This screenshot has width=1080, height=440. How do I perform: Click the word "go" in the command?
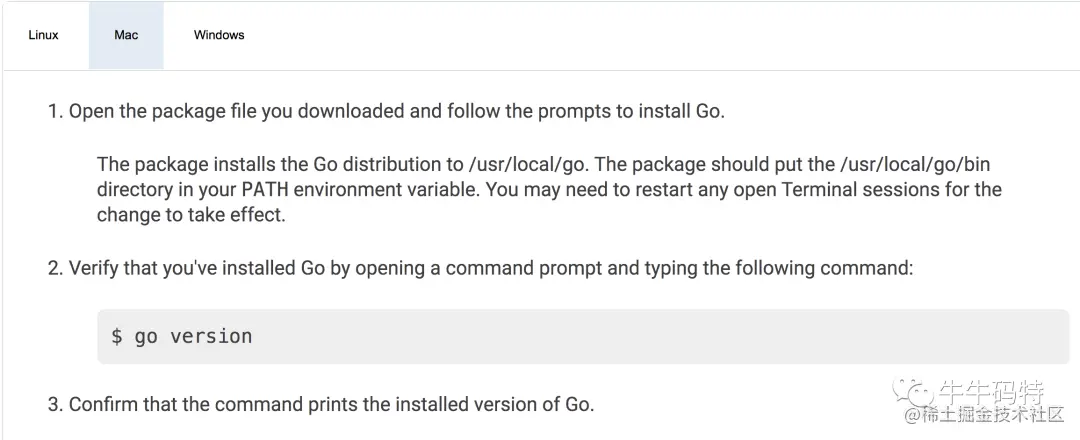click(146, 337)
